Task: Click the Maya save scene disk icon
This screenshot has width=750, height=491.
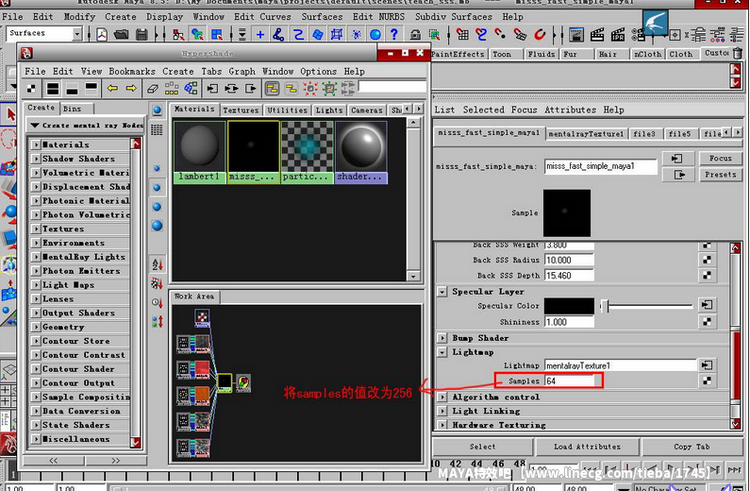Action: 142,34
